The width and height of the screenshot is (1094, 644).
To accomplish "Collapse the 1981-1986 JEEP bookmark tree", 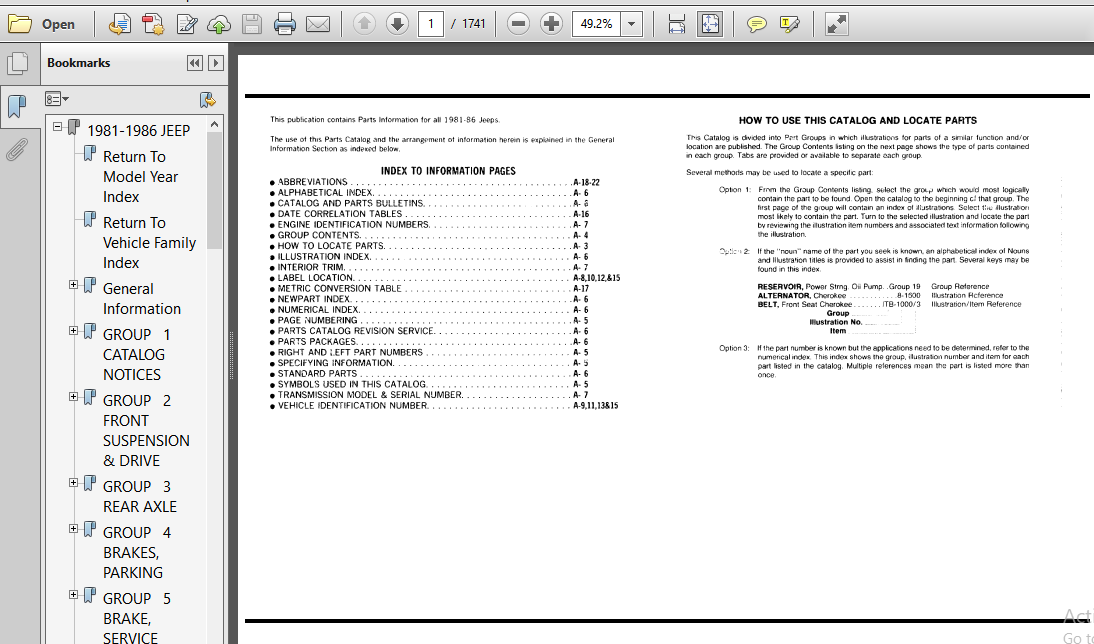I will click(58, 127).
